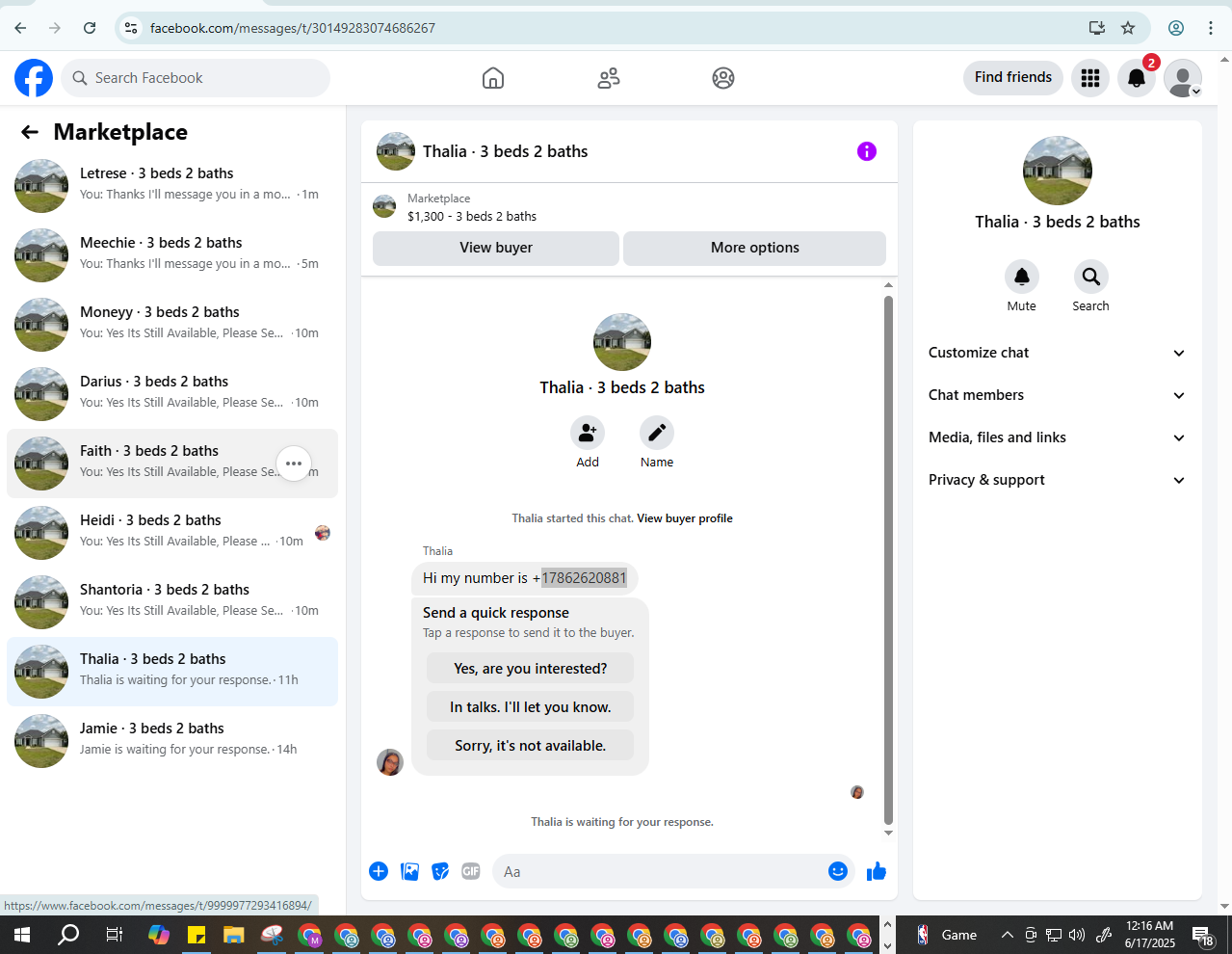Open the account profile avatar menu
This screenshot has width=1232, height=954.
(1183, 78)
